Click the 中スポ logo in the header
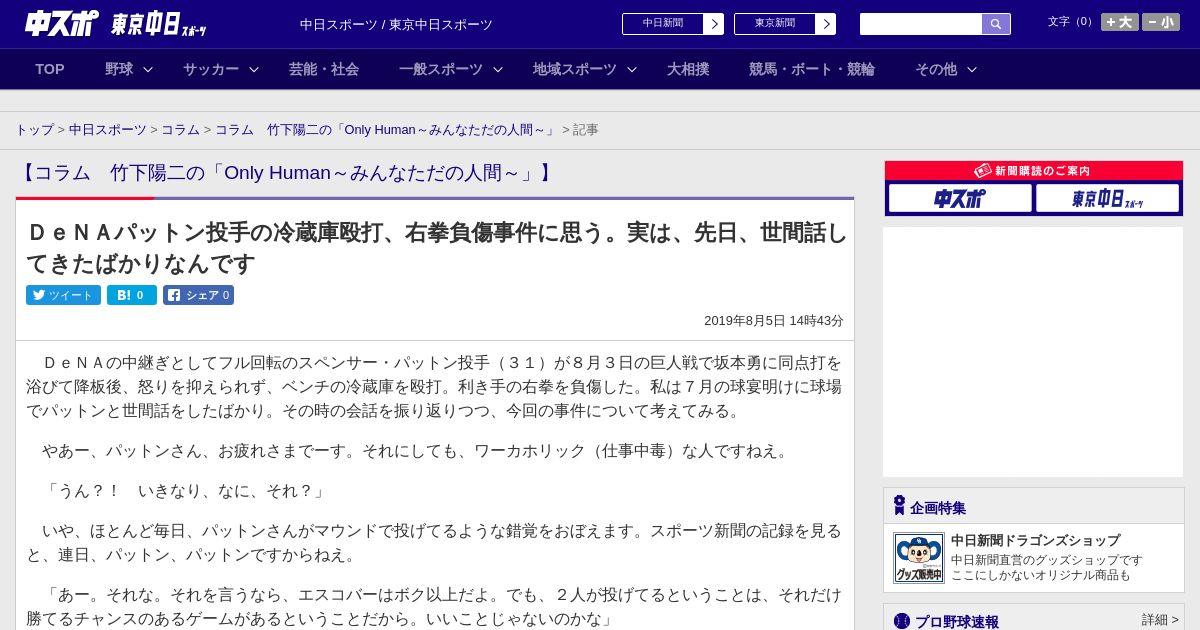The image size is (1200, 630). pyautogui.click(x=62, y=23)
